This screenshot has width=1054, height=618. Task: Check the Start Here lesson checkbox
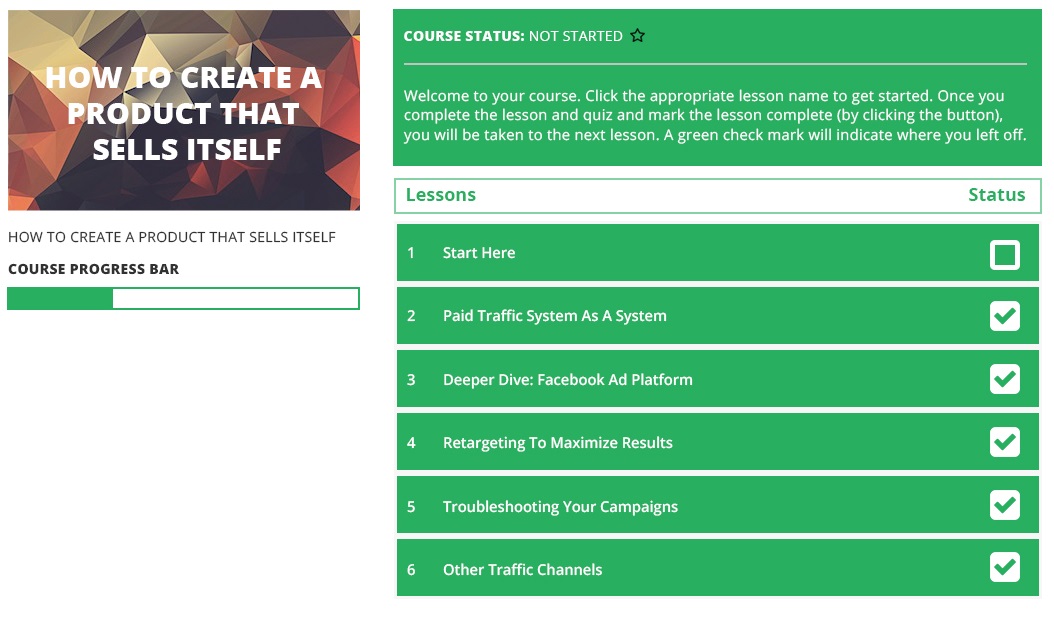point(1004,254)
